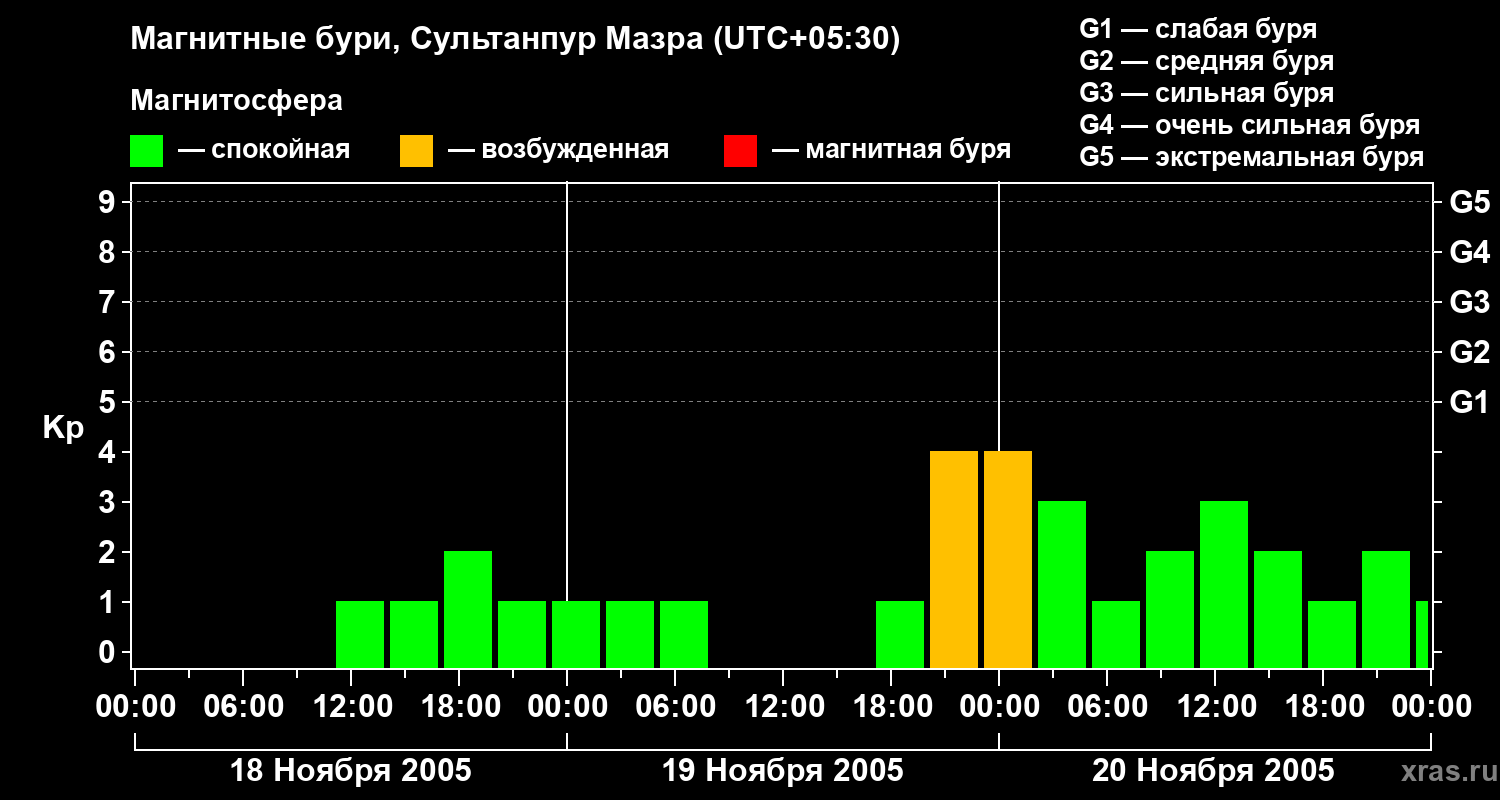The width and height of the screenshot is (1500, 800).
Task: Click the date label 18 Ноября 2005
Action: [x=351, y=770]
